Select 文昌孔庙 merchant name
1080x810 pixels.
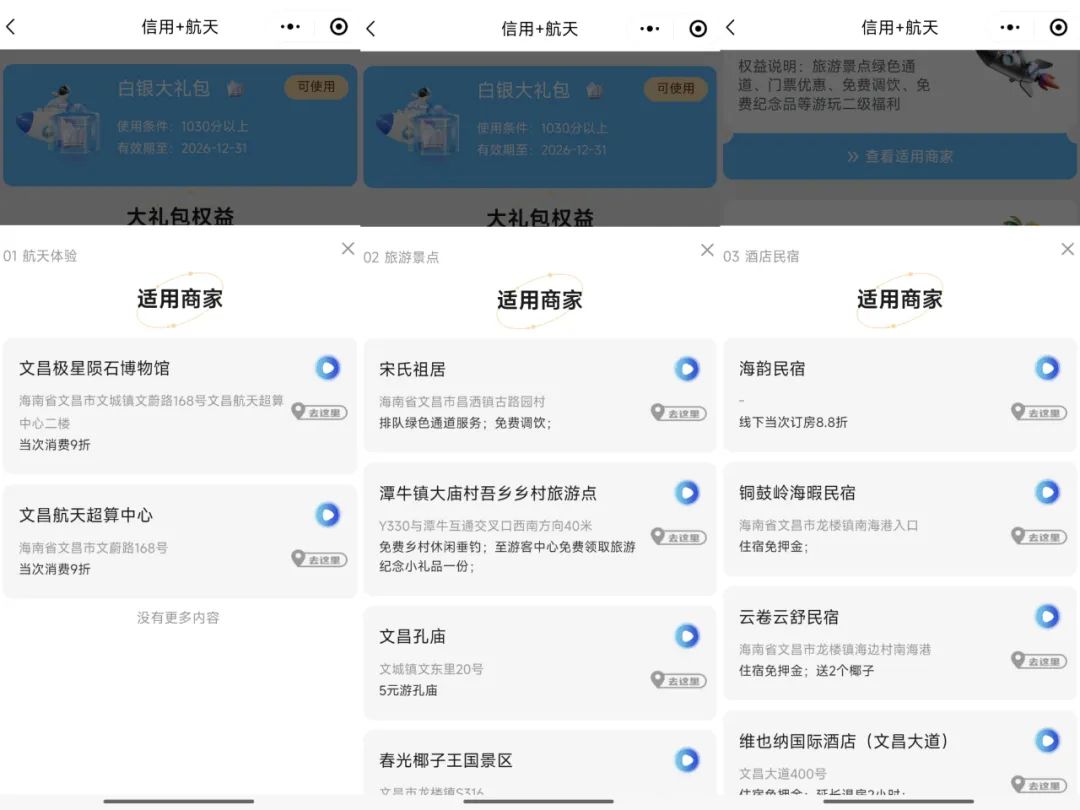413,636
